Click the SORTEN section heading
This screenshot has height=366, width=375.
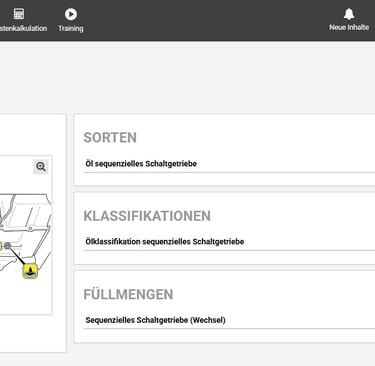pos(110,138)
